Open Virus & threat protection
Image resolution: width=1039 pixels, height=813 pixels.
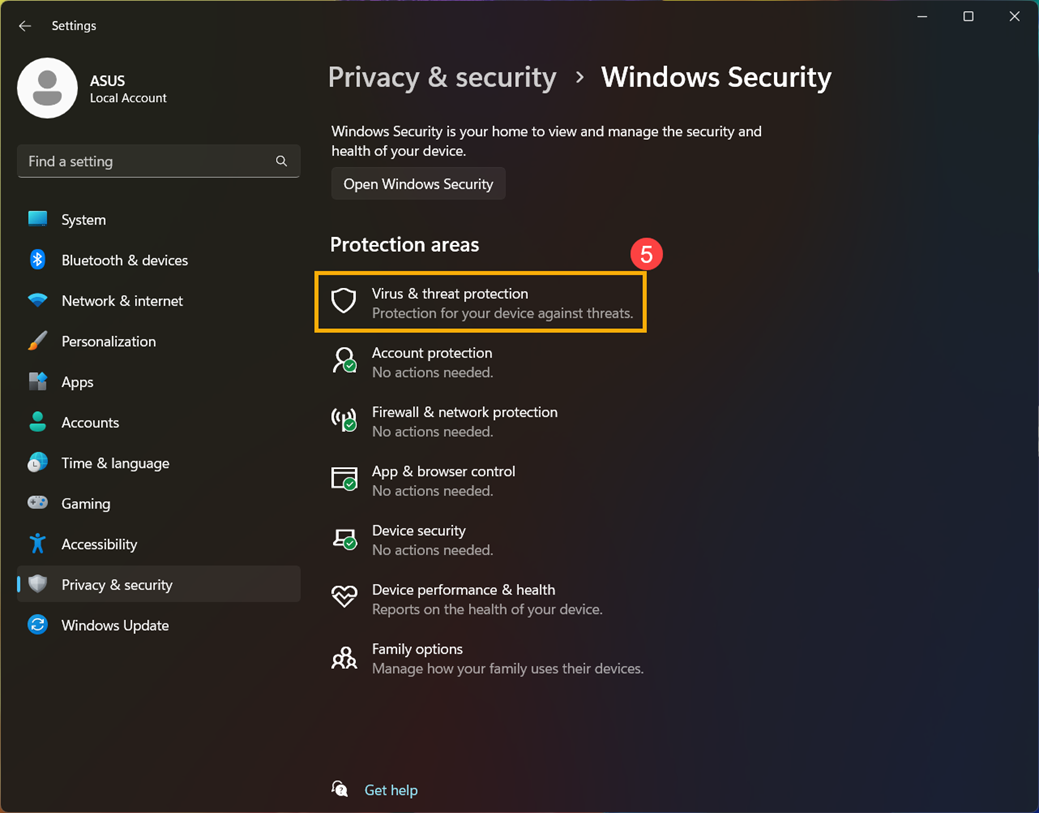480,301
